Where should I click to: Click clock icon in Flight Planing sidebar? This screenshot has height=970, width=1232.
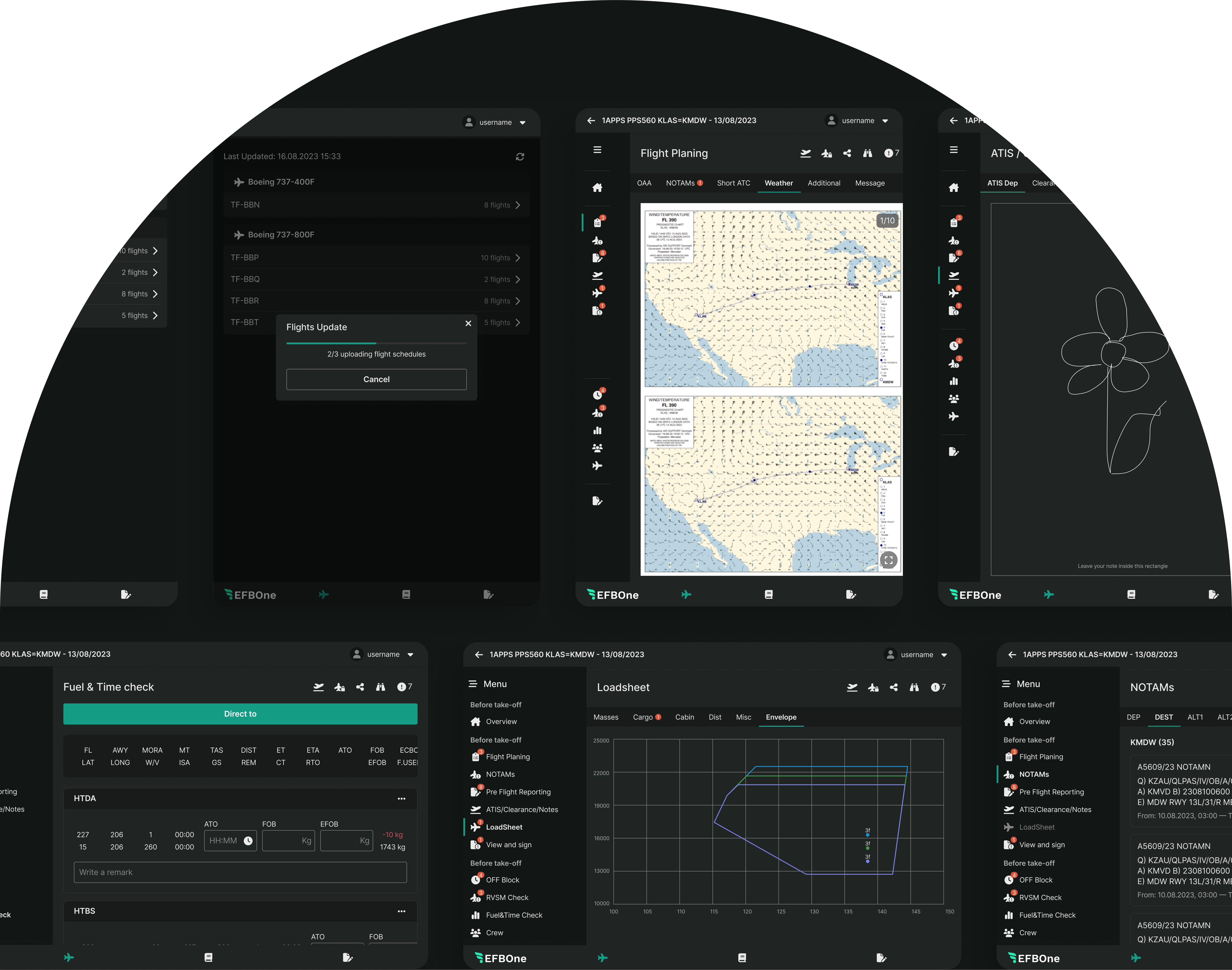pyautogui.click(x=597, y=395)
